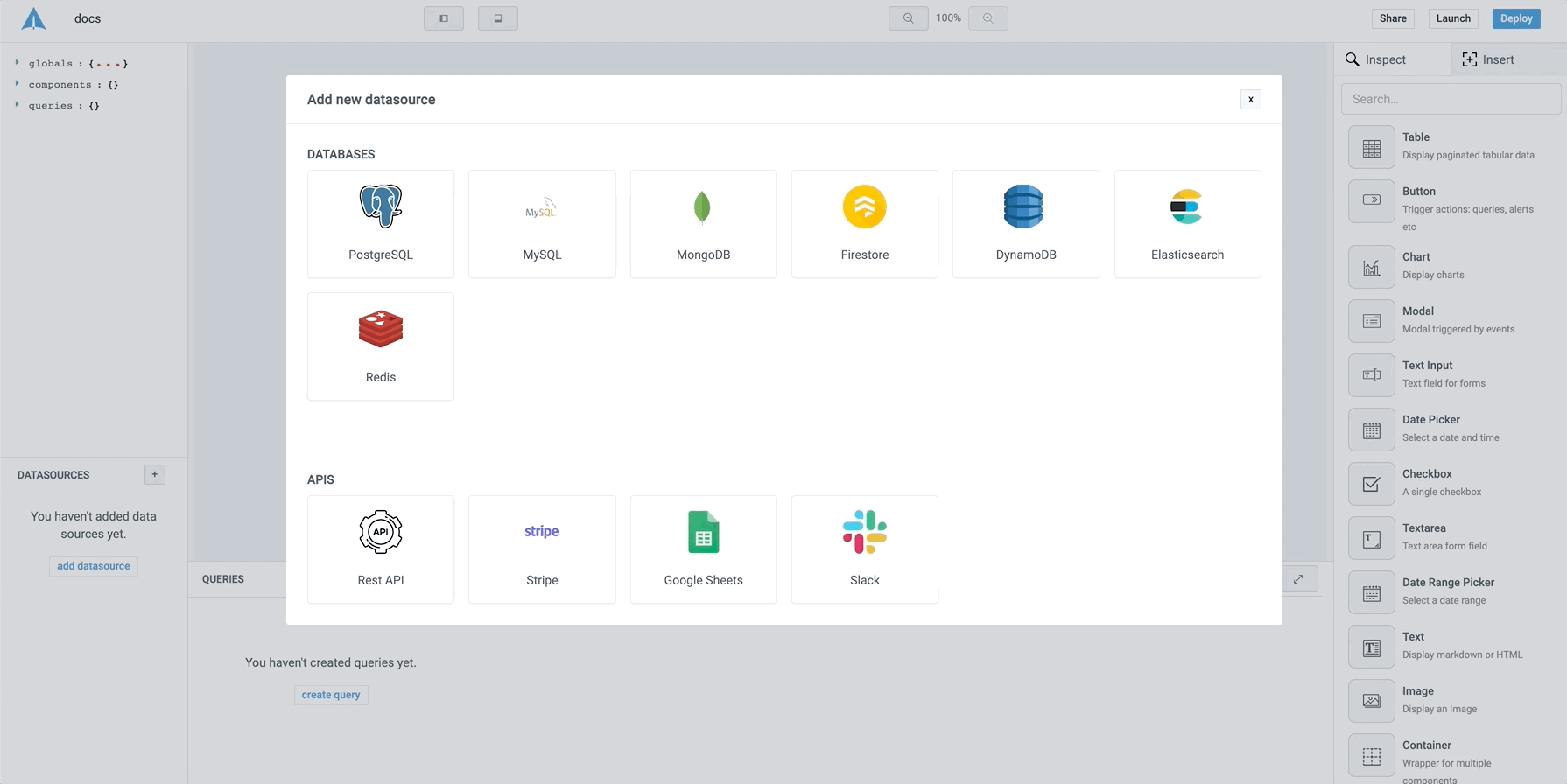Expand the globals tree node
The image size is (1567, 784).
tap(17, 63)
